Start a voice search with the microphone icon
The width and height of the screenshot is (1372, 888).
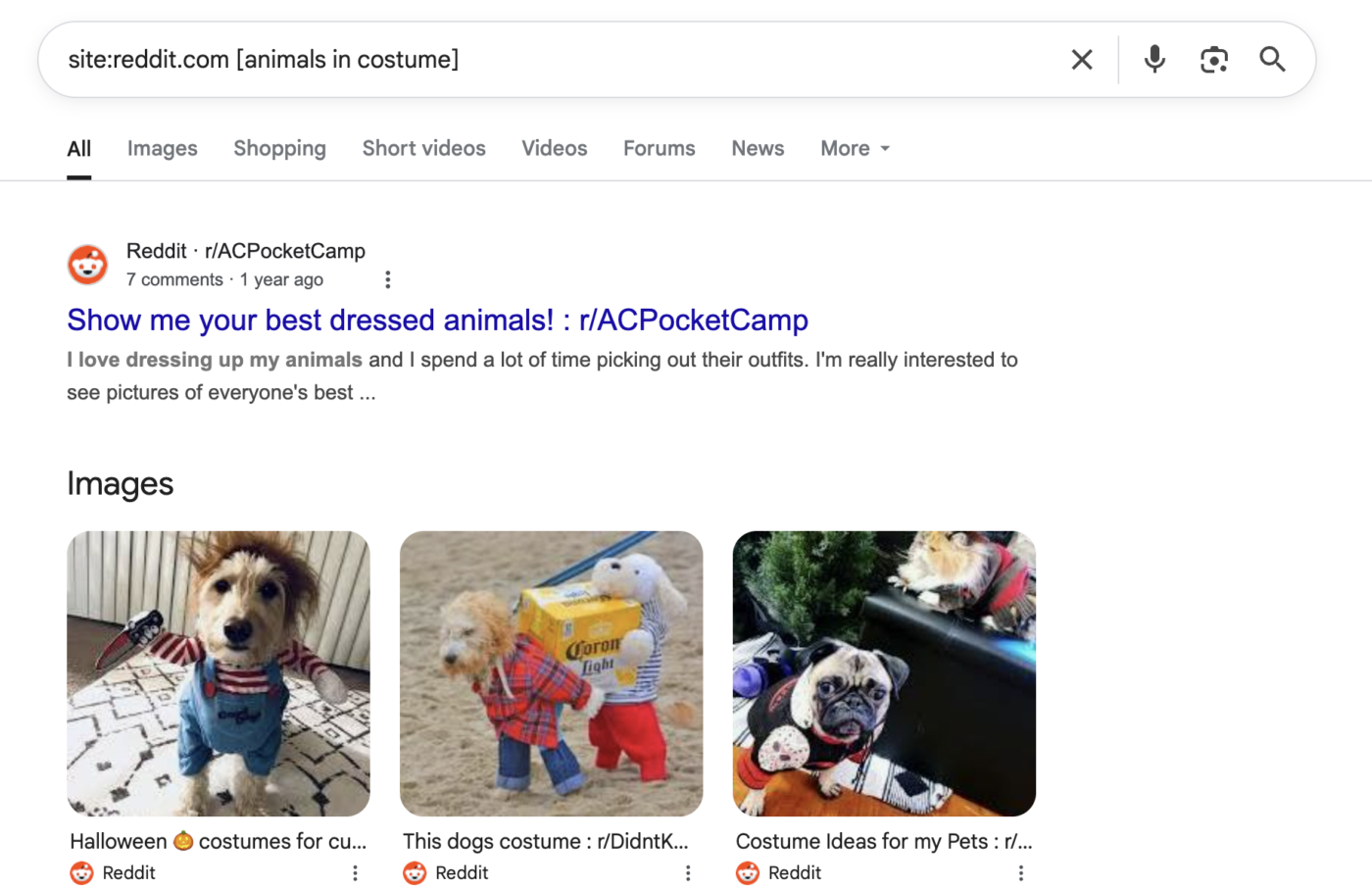point(1154,59)
